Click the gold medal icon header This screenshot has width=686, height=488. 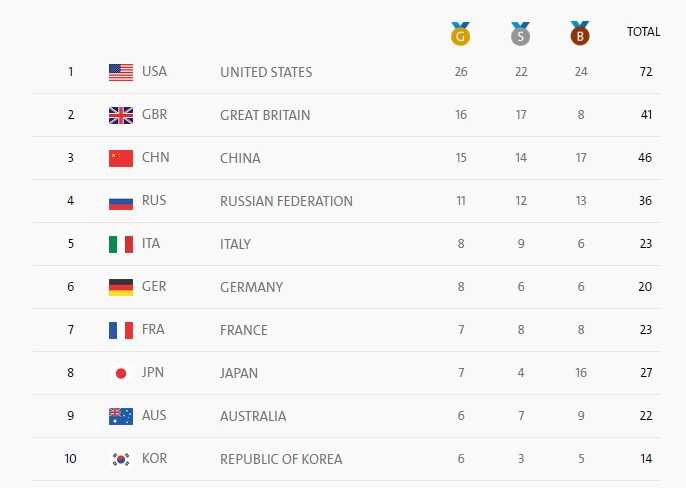(x=460, y=33)
